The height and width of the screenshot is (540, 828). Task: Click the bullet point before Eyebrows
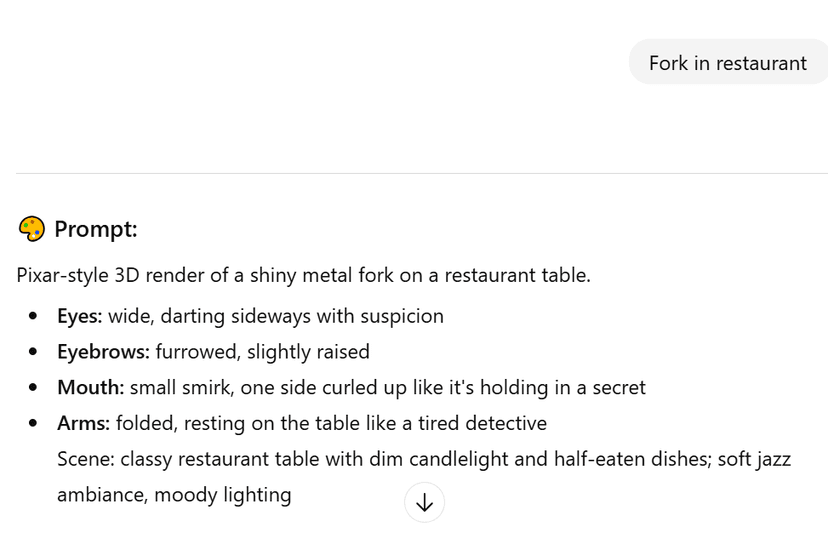pyautogui.click(x=33, y=352)
